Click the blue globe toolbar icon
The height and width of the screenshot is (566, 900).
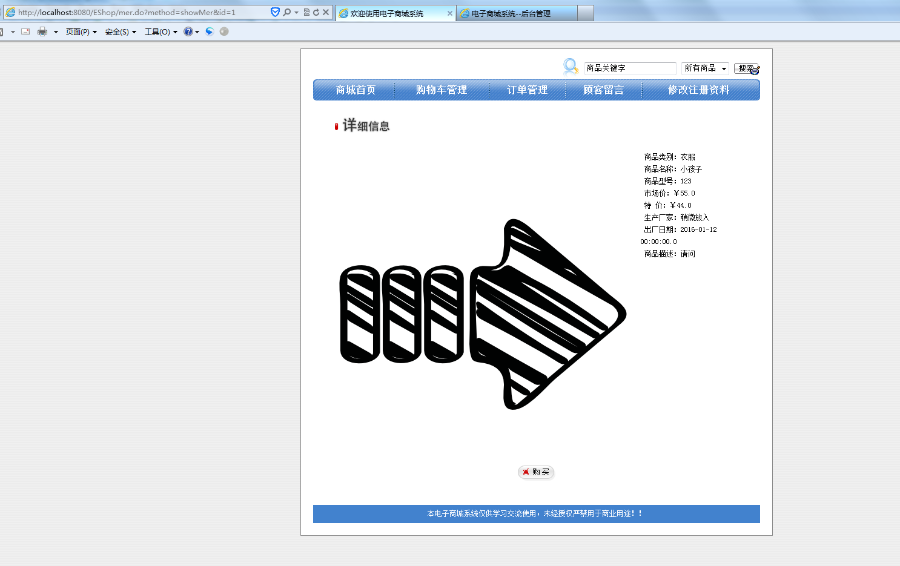tap(210, 32)
